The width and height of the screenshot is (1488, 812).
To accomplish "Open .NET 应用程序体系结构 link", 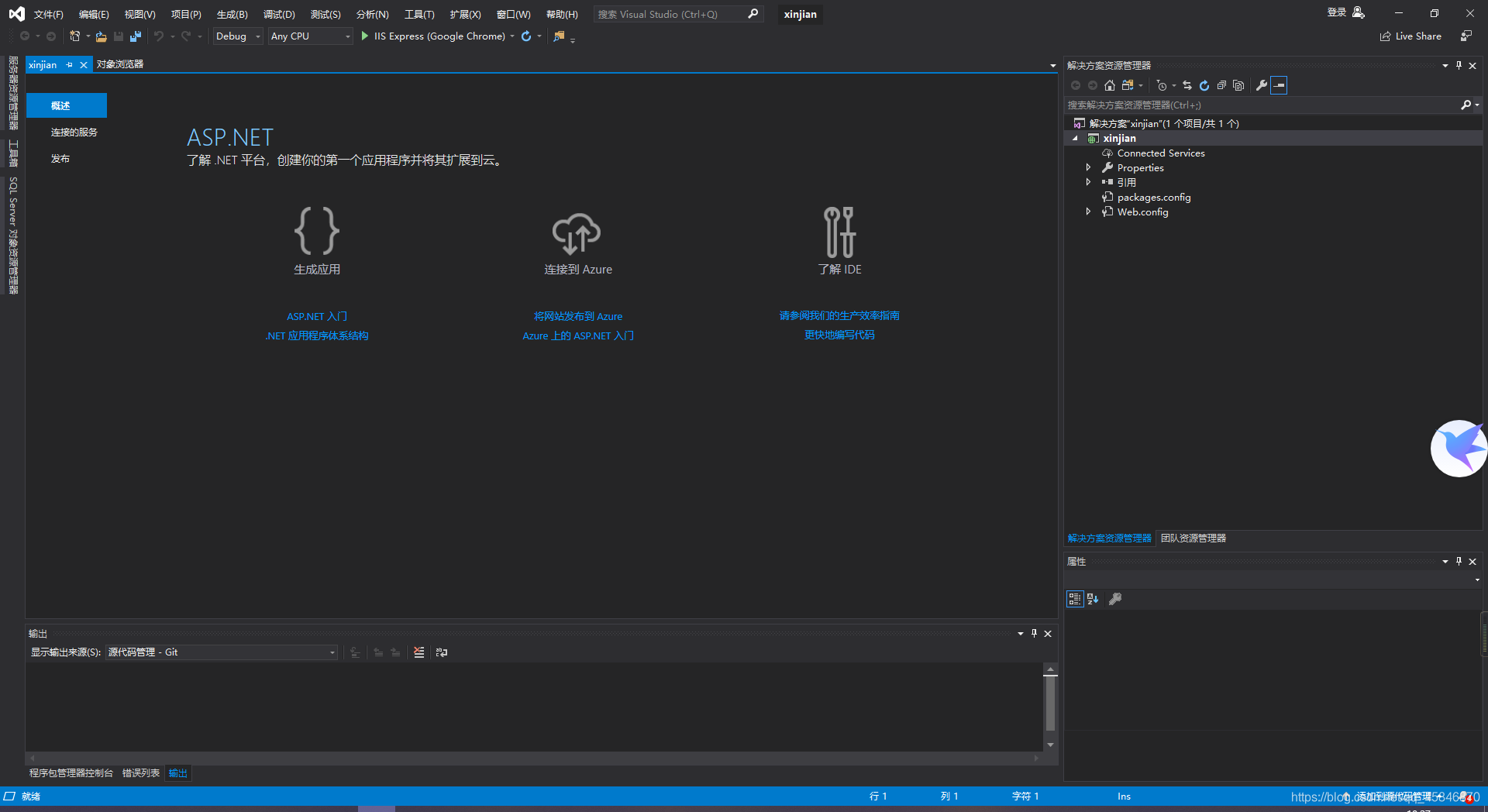I will (x=317, y=336).
